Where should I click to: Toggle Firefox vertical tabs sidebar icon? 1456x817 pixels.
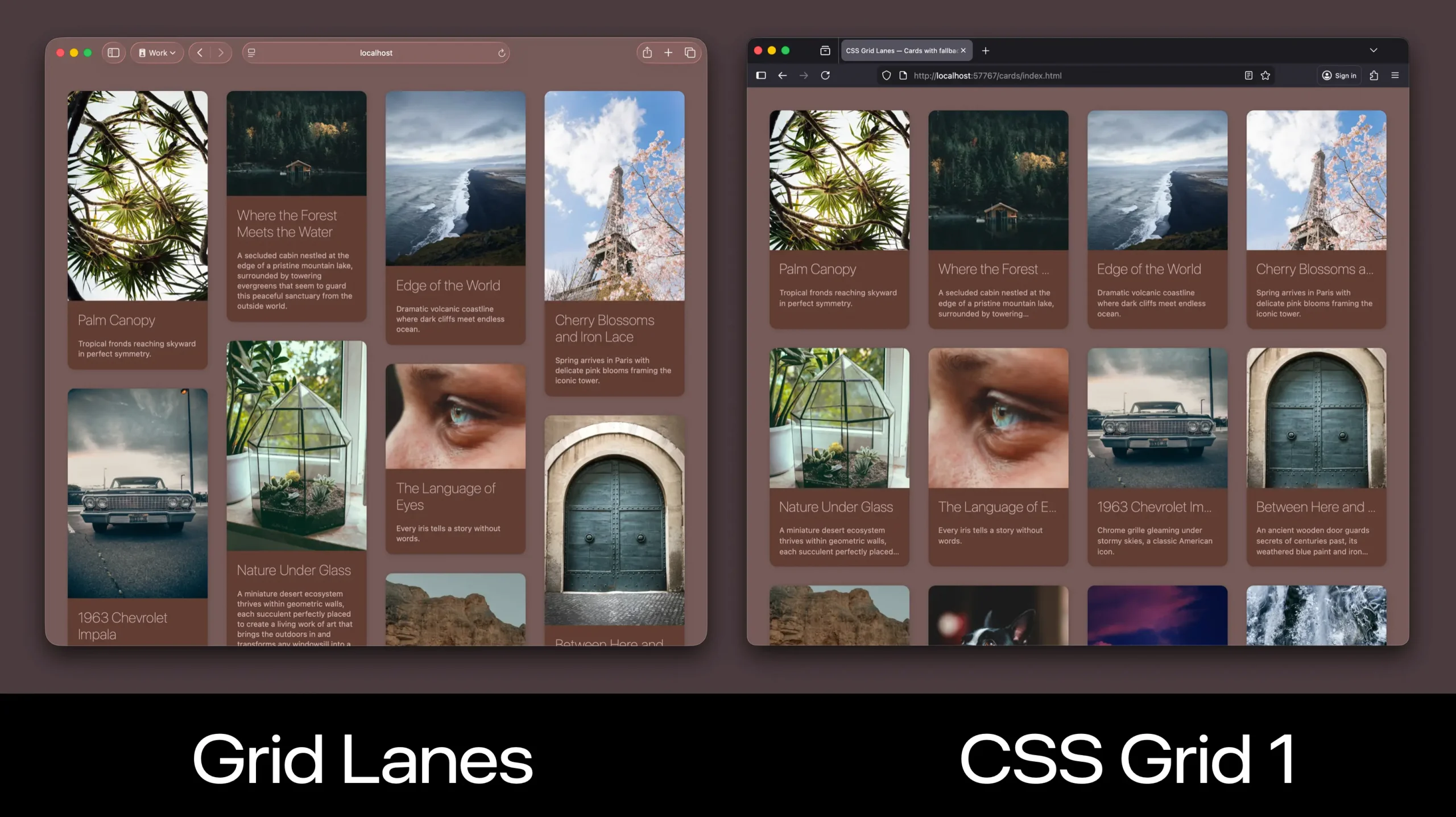[760, 75]
